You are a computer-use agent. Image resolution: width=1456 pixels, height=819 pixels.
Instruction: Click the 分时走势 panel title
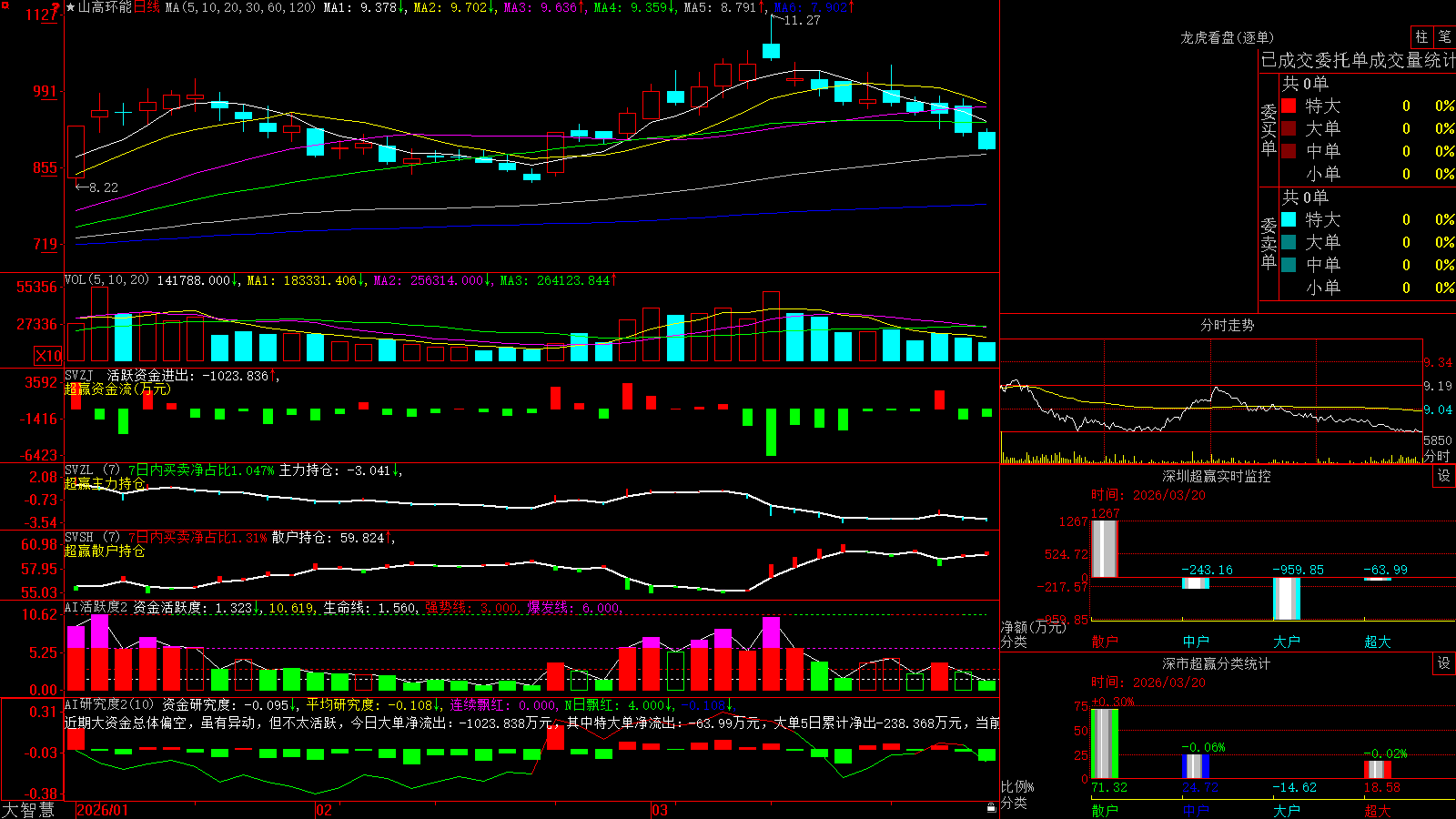(1227, 325)
